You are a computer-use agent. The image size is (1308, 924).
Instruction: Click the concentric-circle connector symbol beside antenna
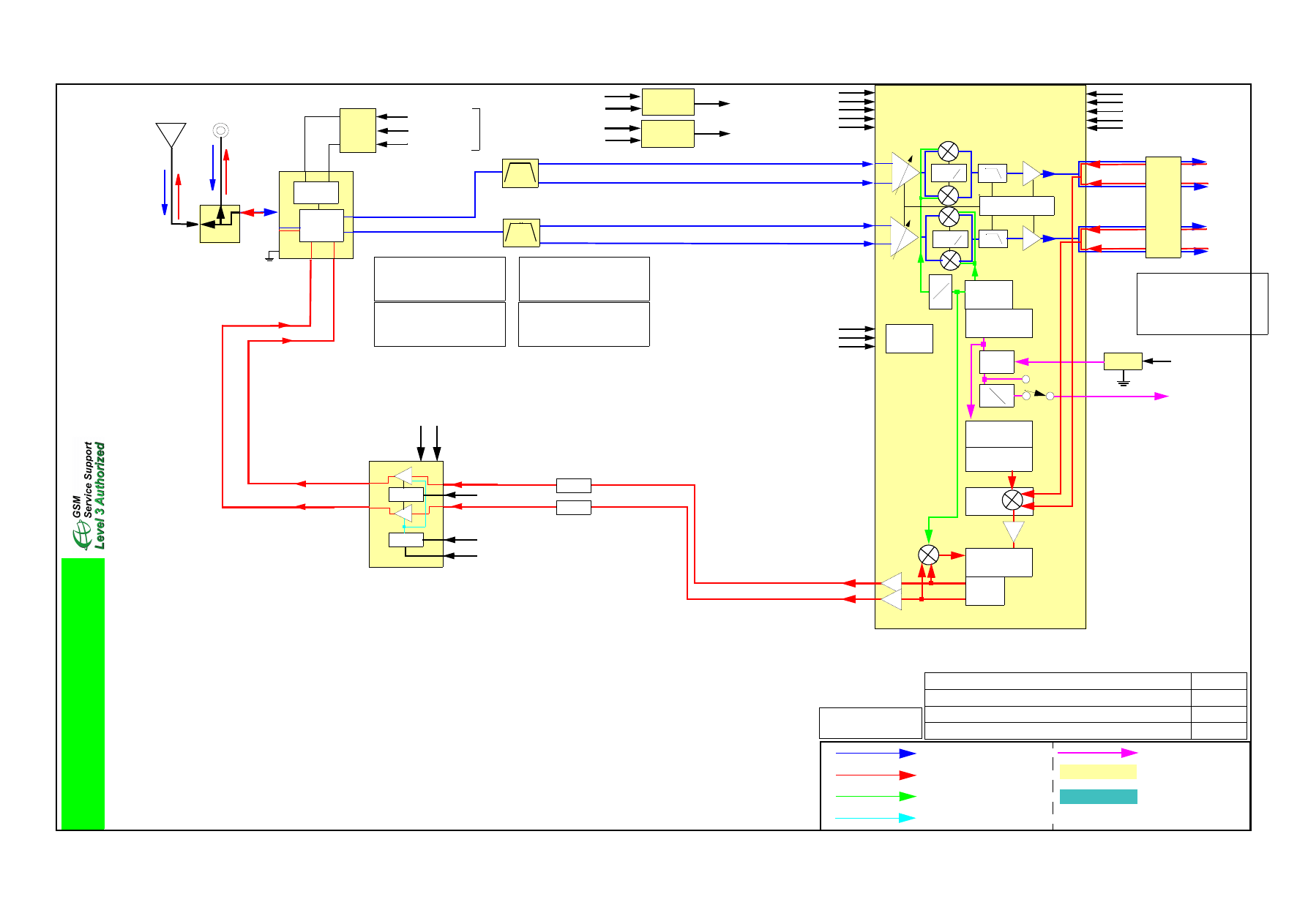[x=220, y=130]
